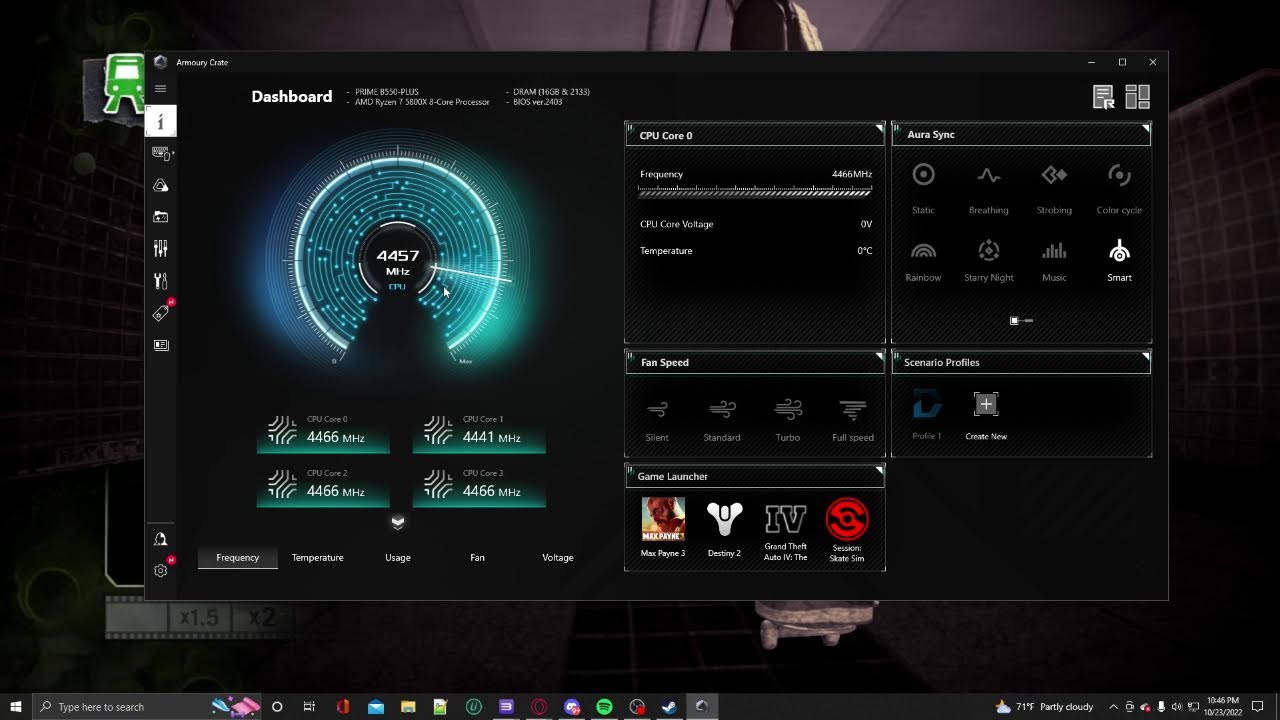
Task: Open CPU Core 0 widget corner dropdown
Action: pyautogui.click(x=880, y=128)
